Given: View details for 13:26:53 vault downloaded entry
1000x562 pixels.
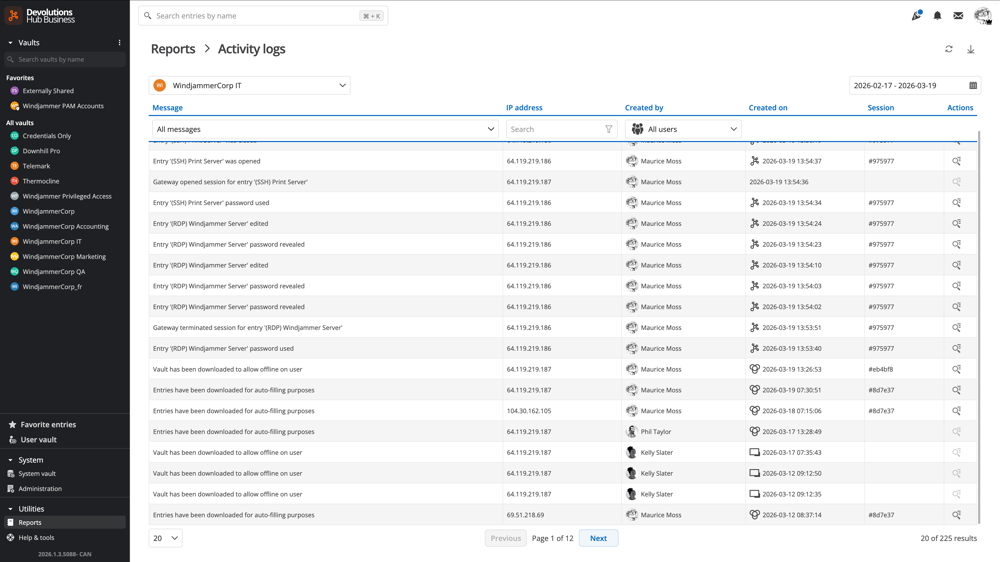Looking at the screenshot, I should click(957, 369).
